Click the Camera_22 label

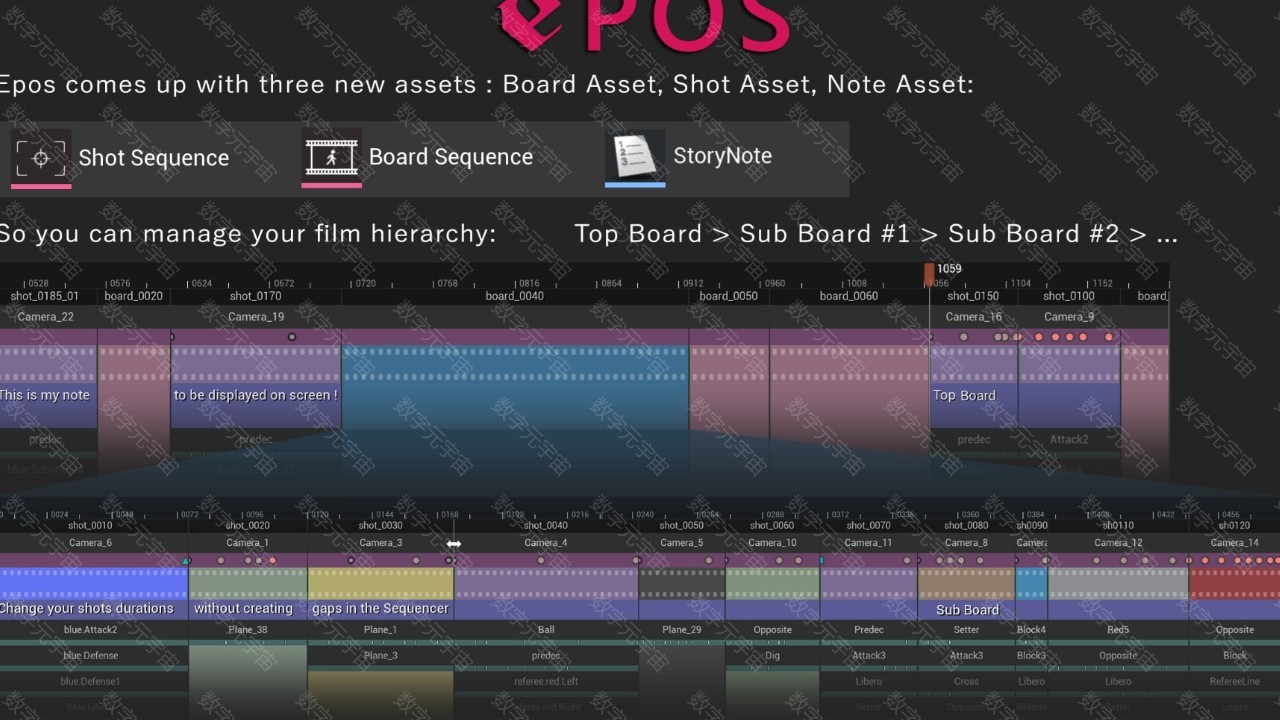pos(46,317)
